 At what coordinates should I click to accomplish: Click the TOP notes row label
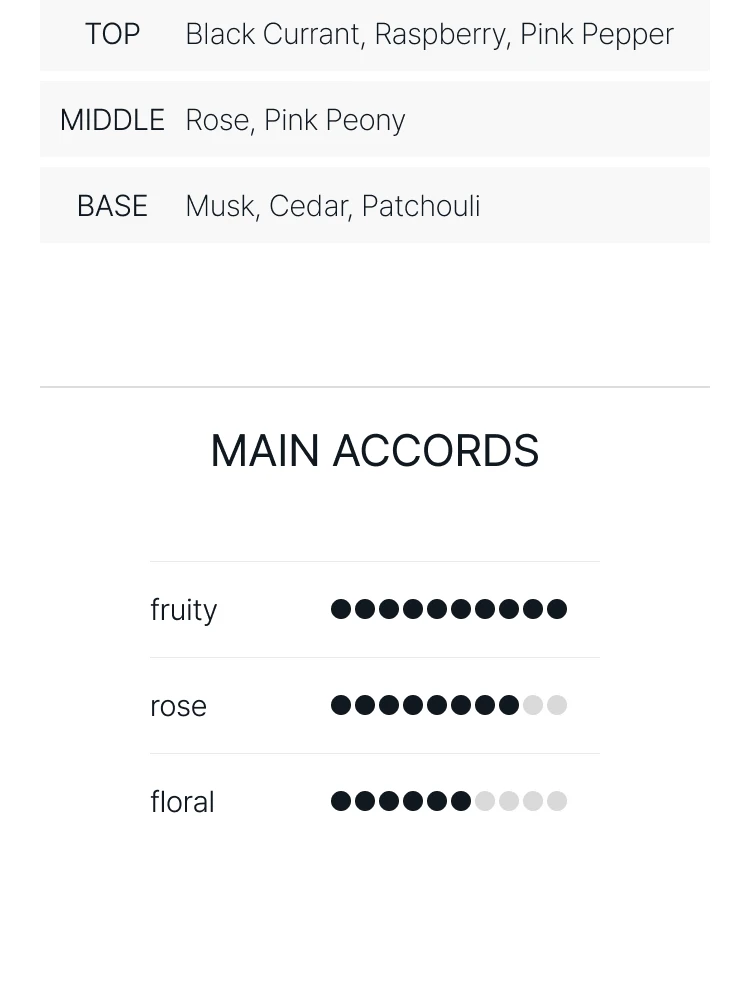(x=112, y=34)
